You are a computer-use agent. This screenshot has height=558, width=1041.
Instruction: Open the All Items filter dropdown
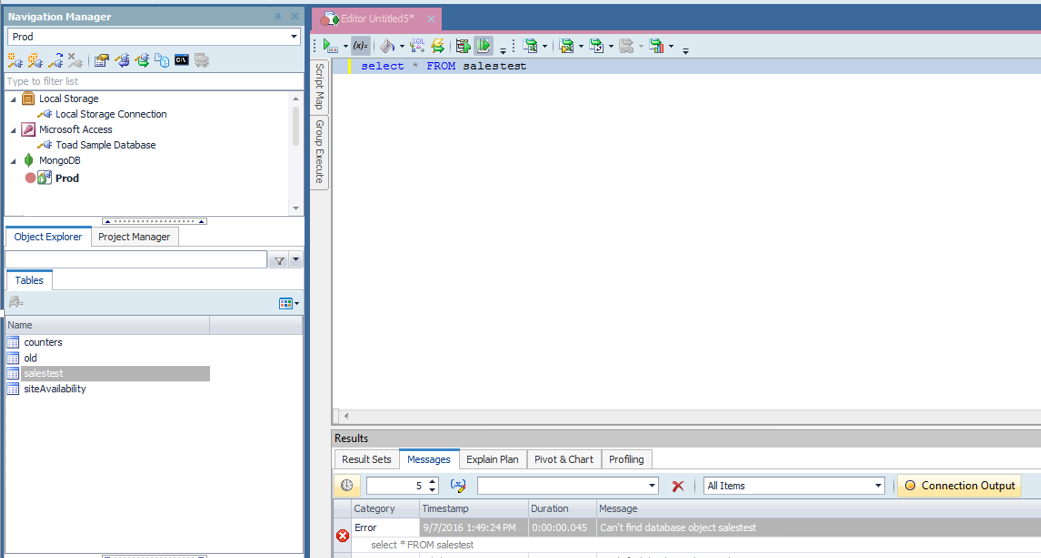click(878, 486)
